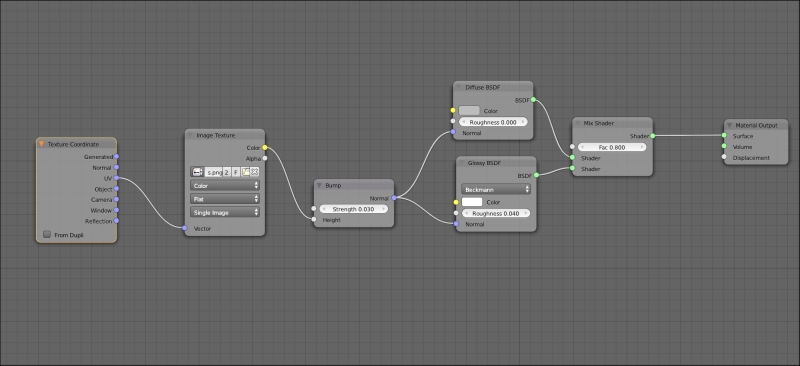Viewport: 800px width, 366px height.
Task: Click the open image folder icon in Image Texture
Action: (245, 172)
